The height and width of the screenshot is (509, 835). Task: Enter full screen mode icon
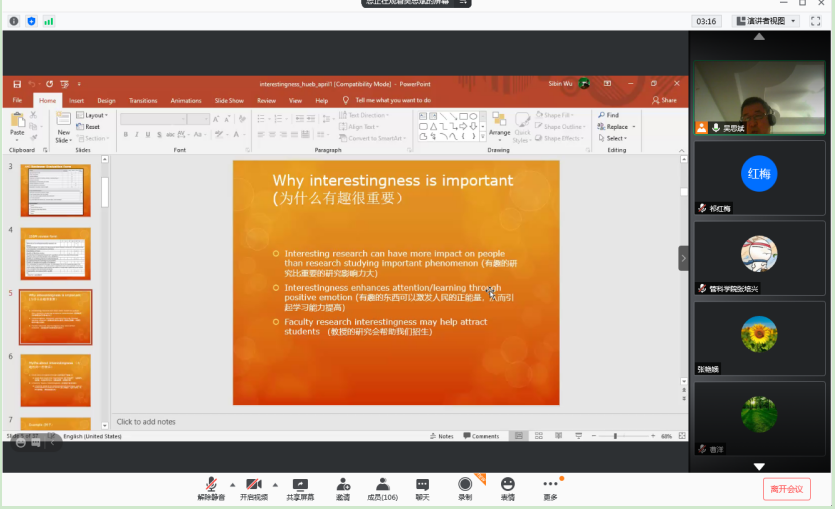(815, 21)
